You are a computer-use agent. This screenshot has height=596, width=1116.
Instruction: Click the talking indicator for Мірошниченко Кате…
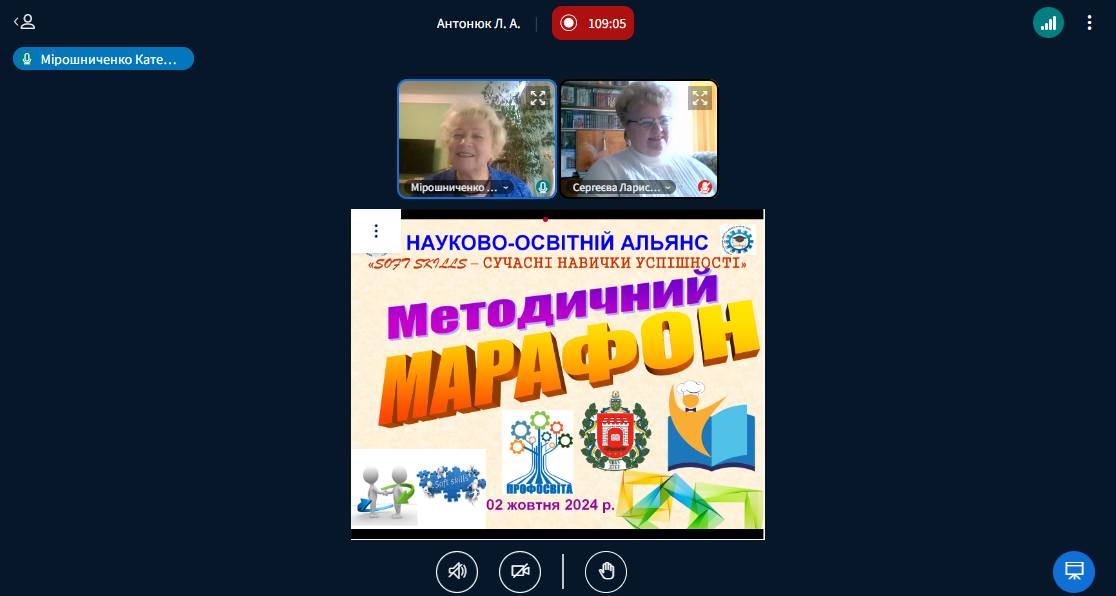(x=103, y=59)
